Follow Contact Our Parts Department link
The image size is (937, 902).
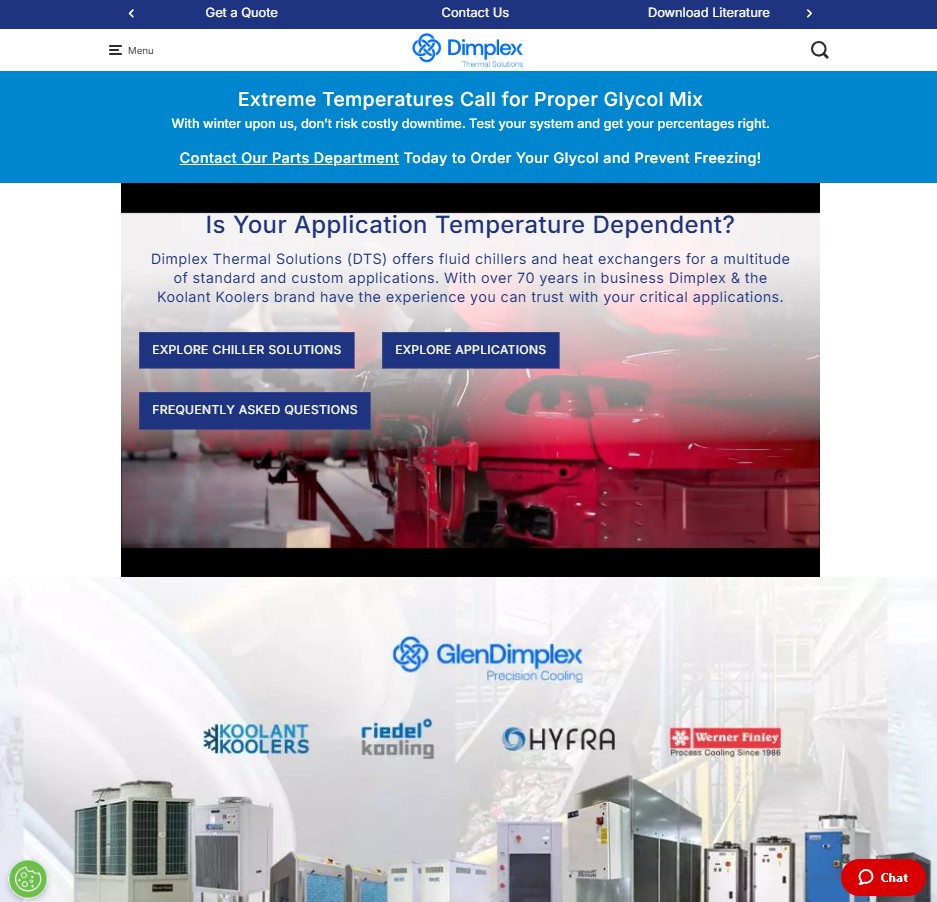tap(289, 158)
